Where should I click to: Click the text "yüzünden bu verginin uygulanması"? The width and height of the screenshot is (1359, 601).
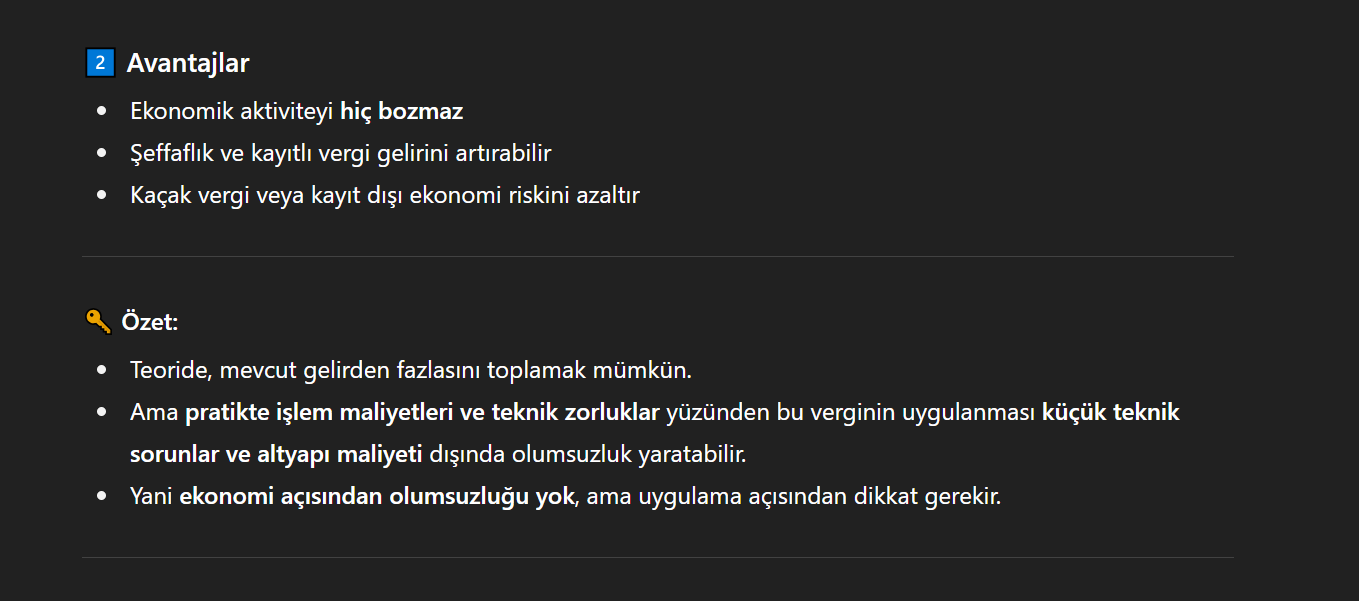click(850, 412)
